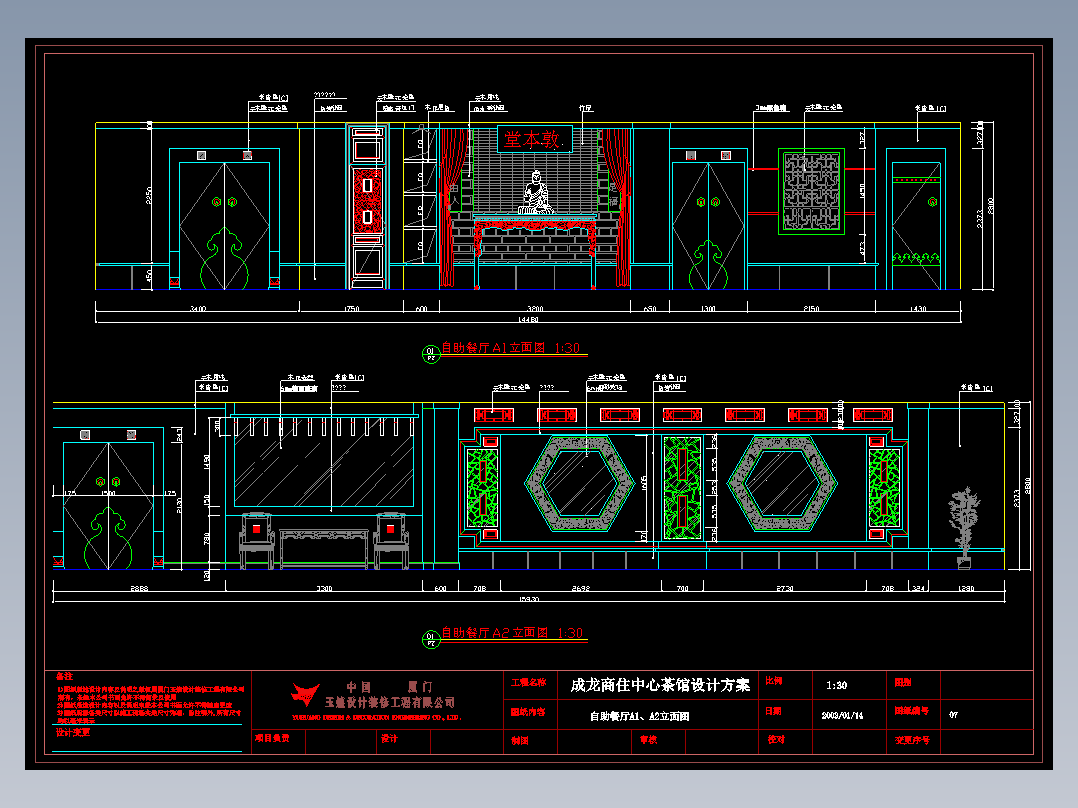Click the title '自助餐厅A1立面图 1:30'
The image size is (1078, 808).
(x=510, y=348)
